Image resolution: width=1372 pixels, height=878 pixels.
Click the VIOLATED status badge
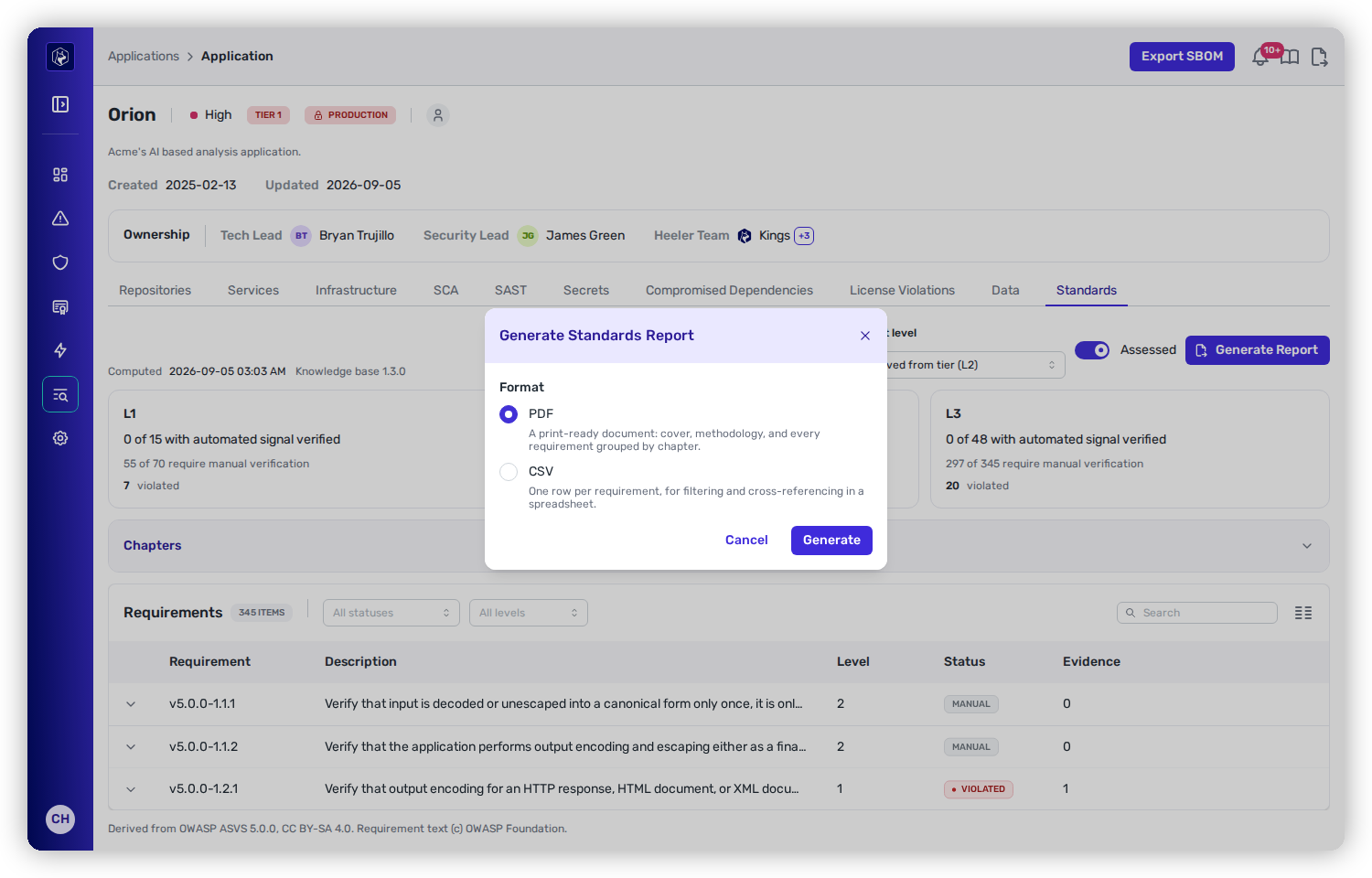[x=979, y=789]
